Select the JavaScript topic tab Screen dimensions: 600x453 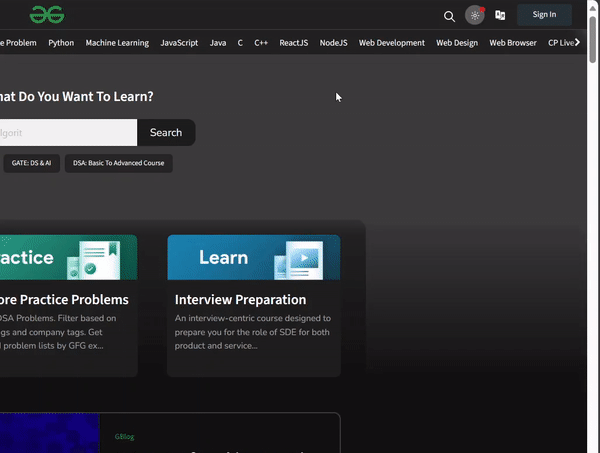pyautogui.click(x=179, y=43)
